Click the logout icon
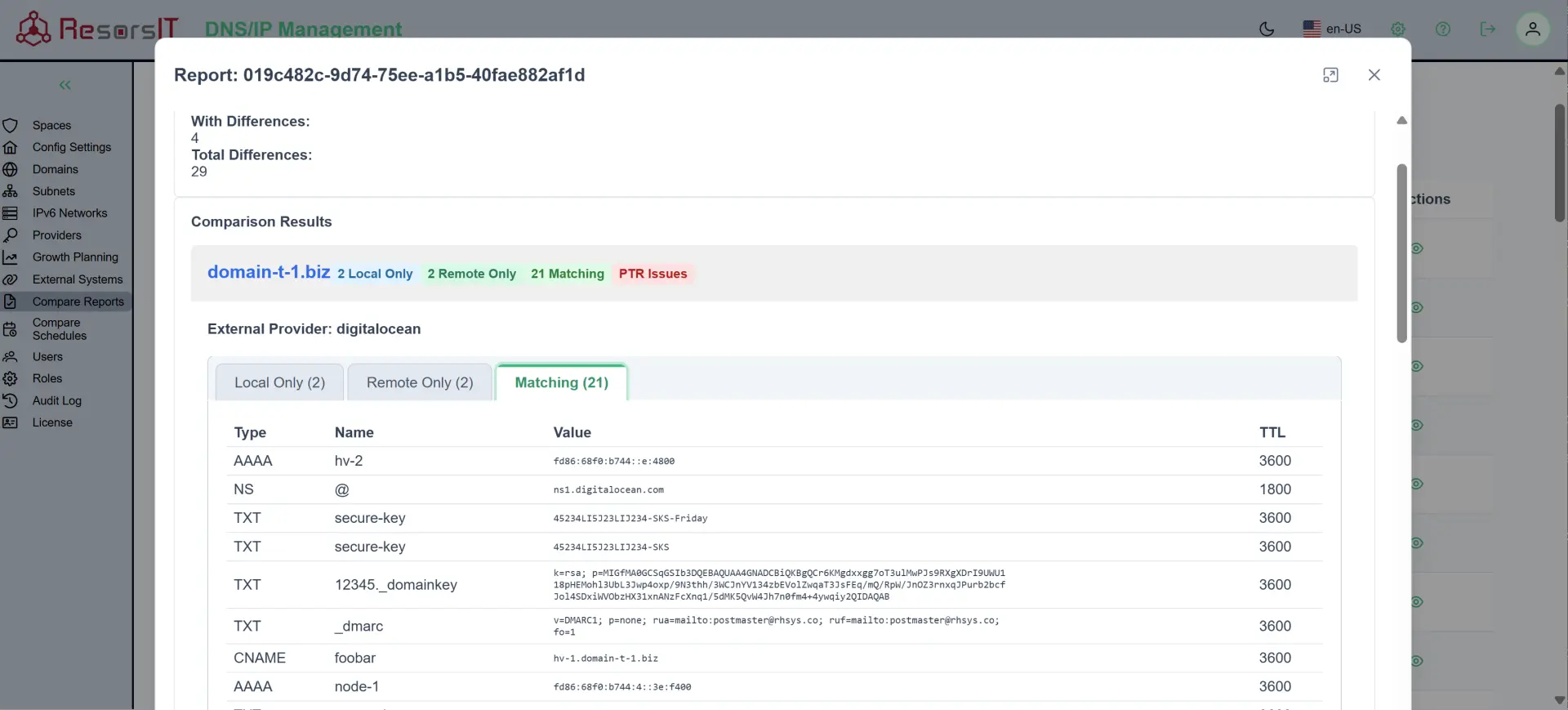Image resolution: width=1568 pixels, height=710 pixels. 1488,29
